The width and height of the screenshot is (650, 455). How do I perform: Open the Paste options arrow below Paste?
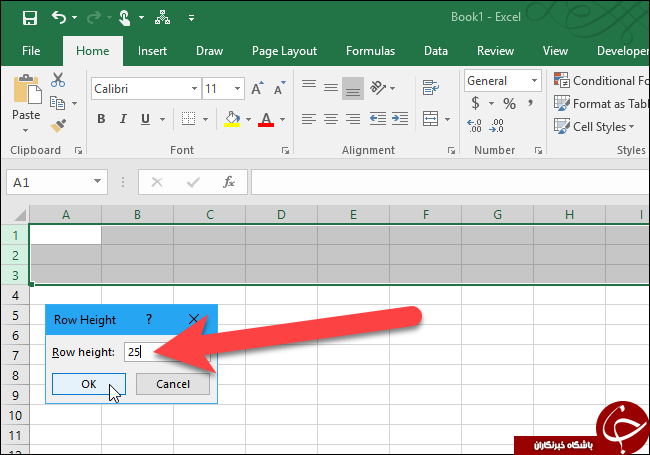tap(26, 131)
